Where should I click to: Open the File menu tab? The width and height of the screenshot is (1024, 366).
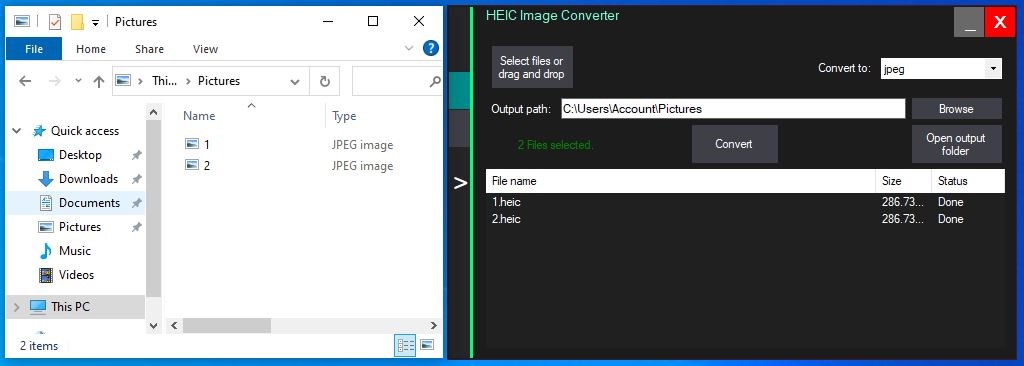point(34,49)
